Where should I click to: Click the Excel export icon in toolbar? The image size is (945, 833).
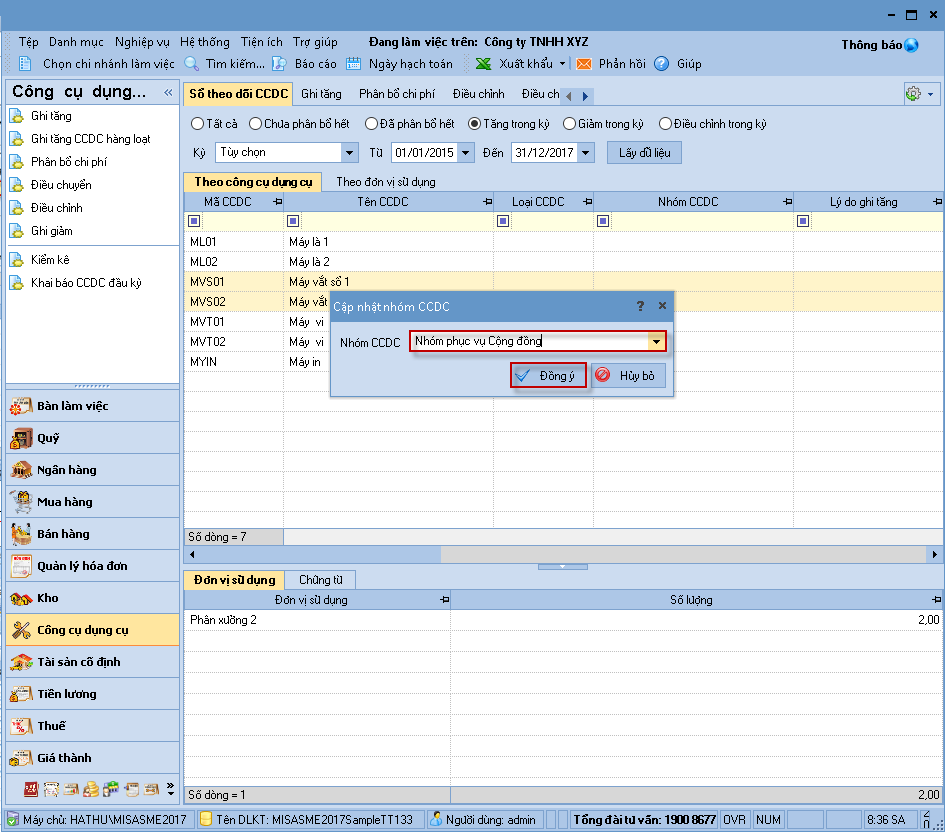484,64
